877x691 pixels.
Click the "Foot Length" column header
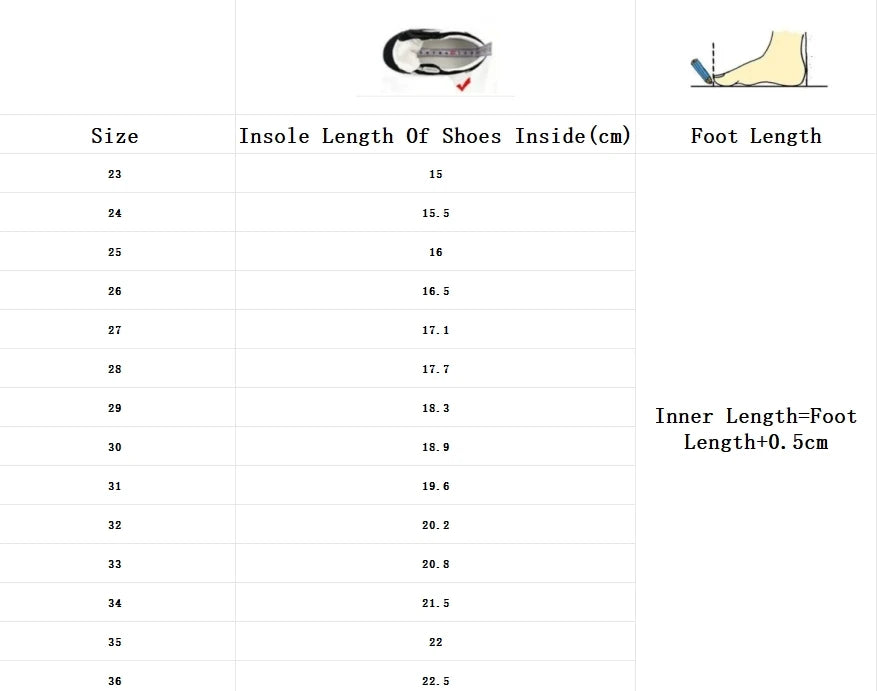click(x=756, y=136)
